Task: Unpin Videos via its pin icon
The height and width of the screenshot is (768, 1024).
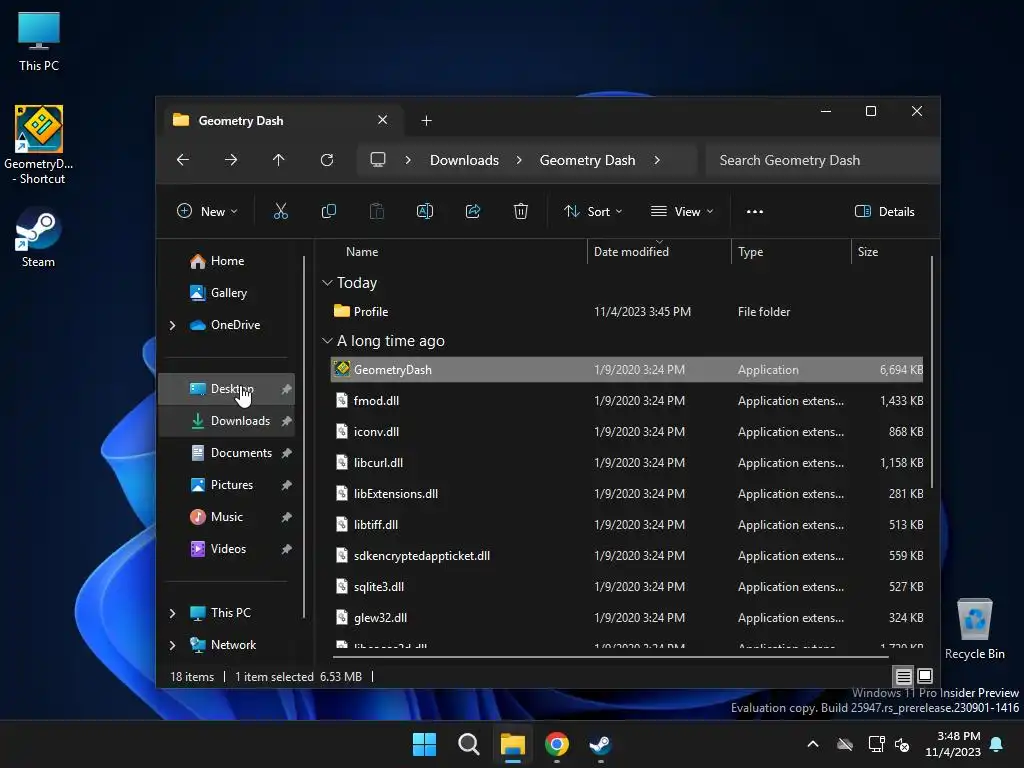Action: pyautogui.click(x=286, y=549)
